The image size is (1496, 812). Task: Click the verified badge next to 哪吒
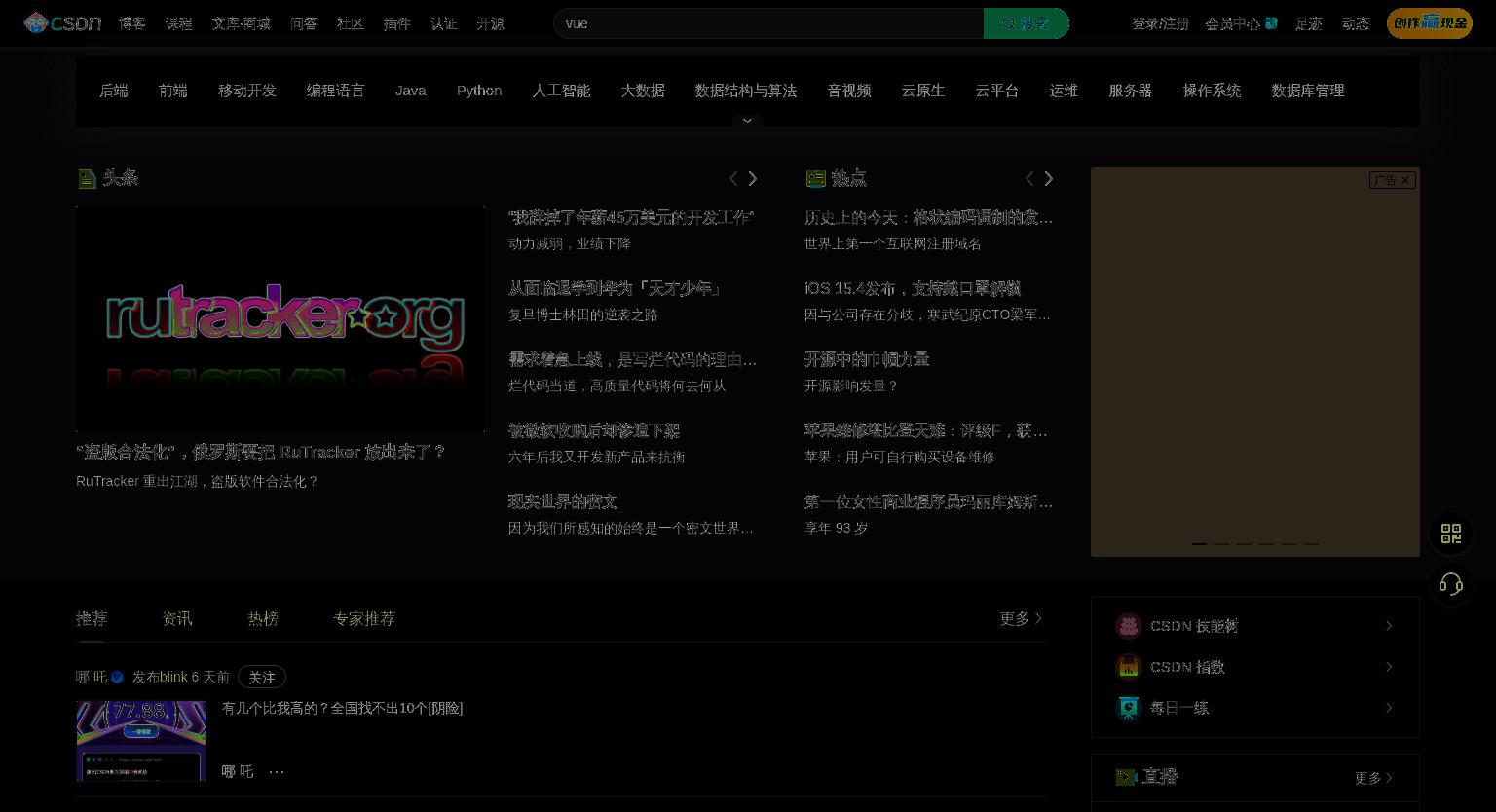(117, 677)
